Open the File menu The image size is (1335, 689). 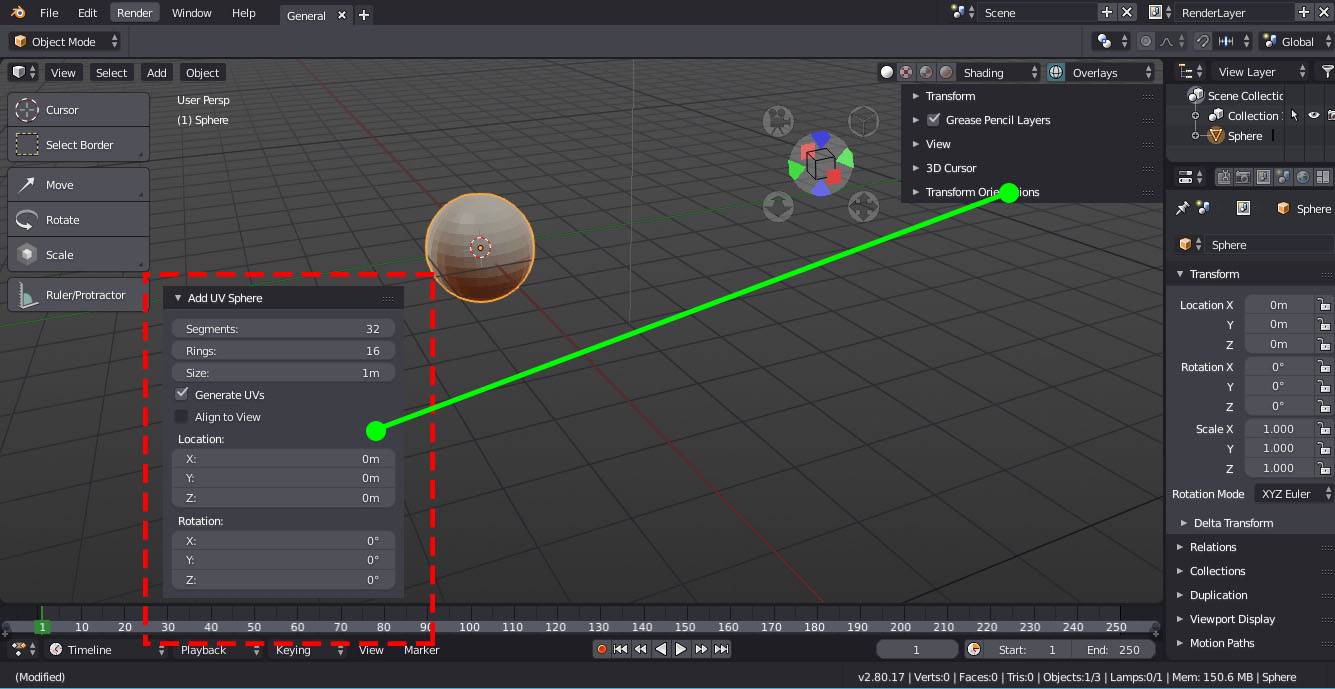(49, 13)
